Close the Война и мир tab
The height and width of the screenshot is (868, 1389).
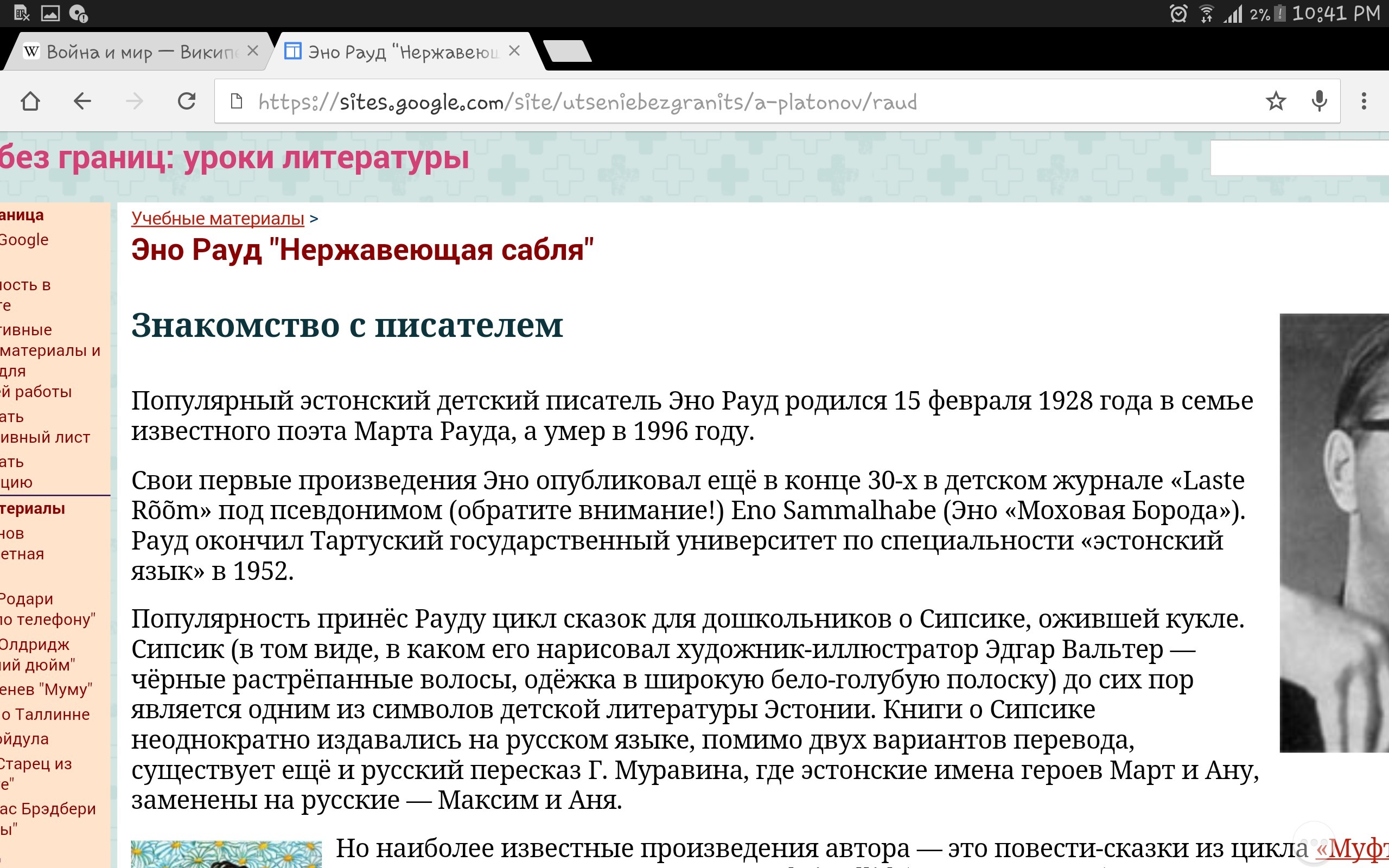coord(252,51)
